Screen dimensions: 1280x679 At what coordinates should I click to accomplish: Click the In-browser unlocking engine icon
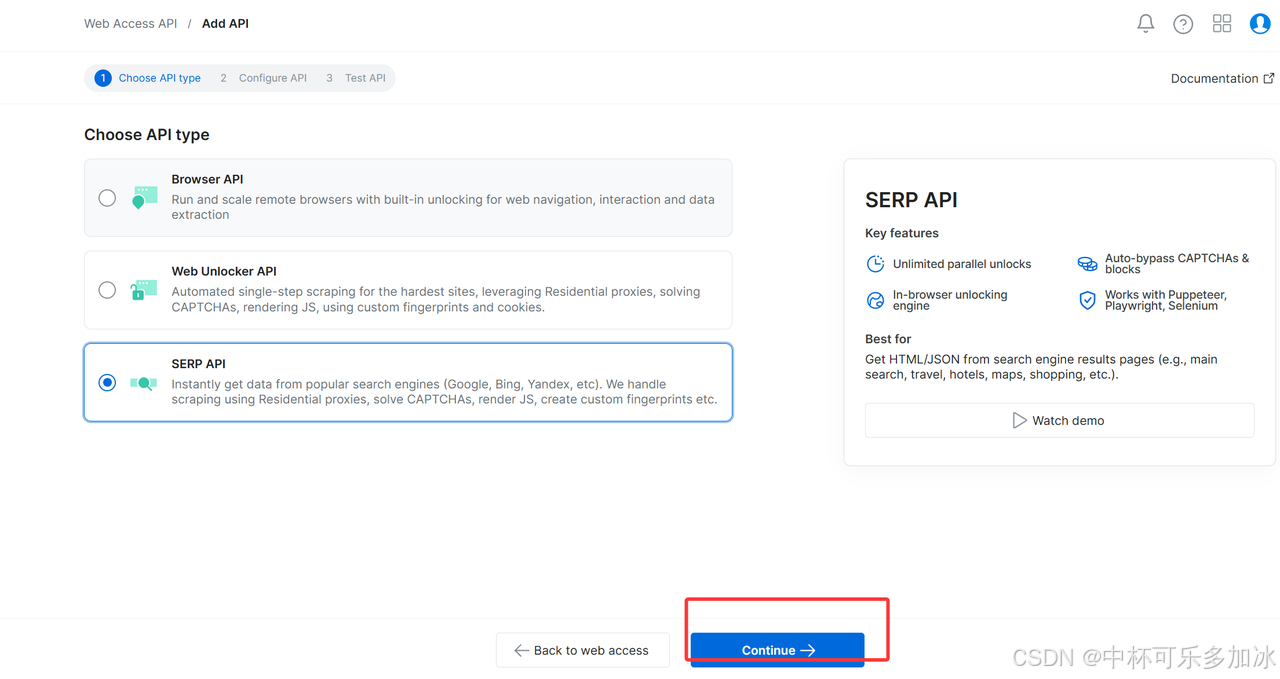click(875, 300)
